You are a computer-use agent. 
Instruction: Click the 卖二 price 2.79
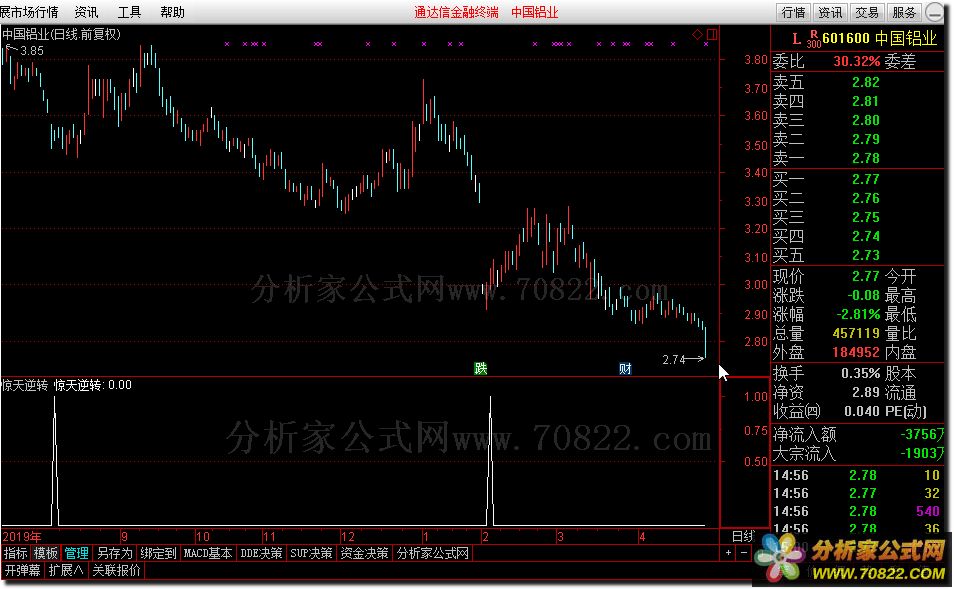[x=865, y=139]
